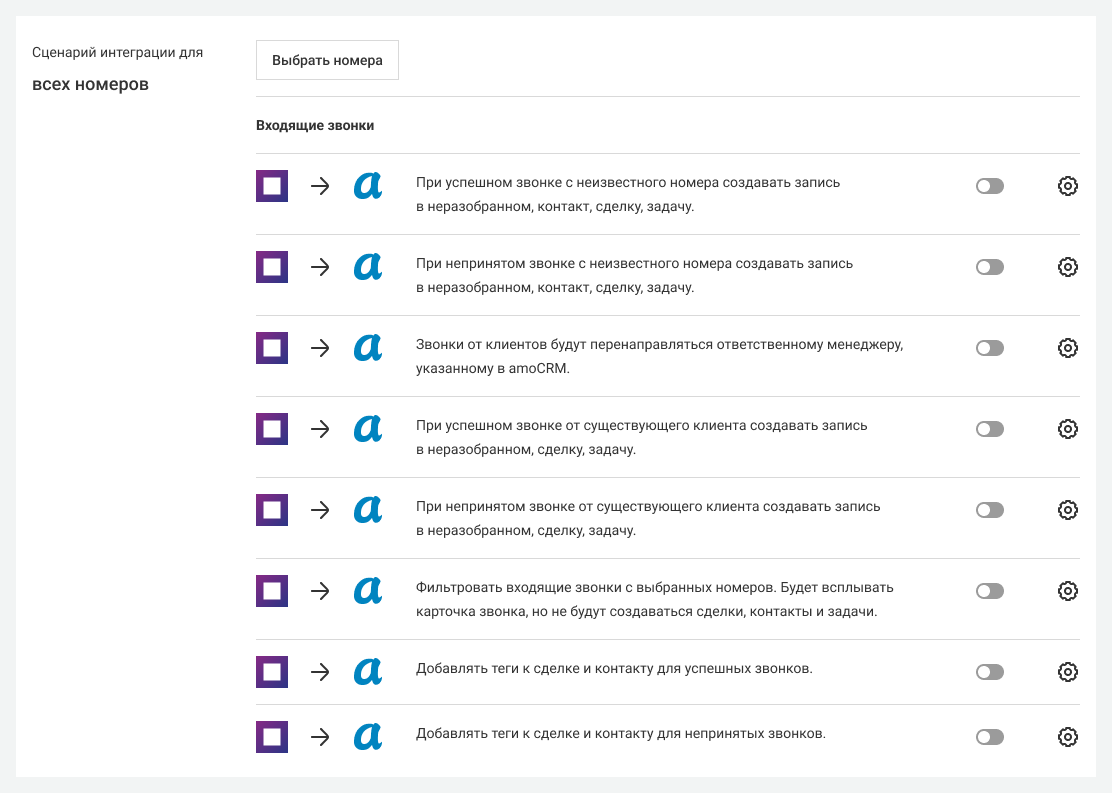1112x793 pixels.
Task: Open gear settings for missed-call tags scenario
Action: [x=1067, y=737]
